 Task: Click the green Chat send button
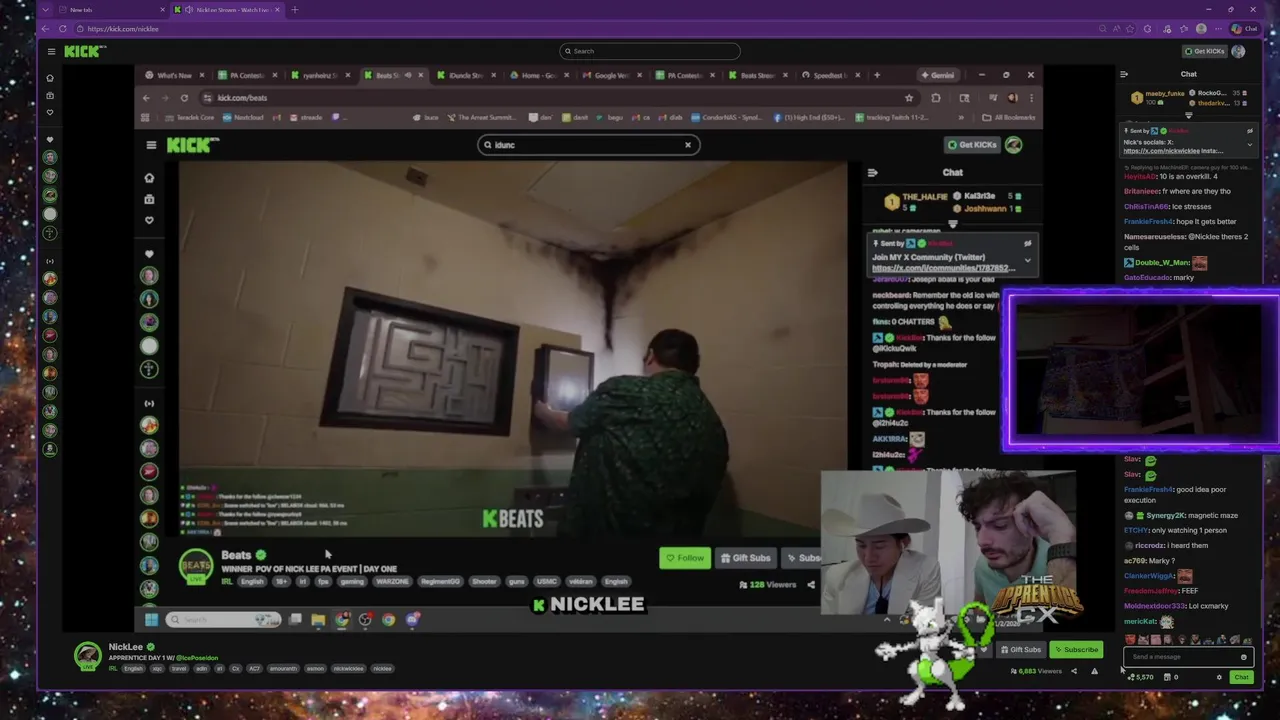(1241, 677)
